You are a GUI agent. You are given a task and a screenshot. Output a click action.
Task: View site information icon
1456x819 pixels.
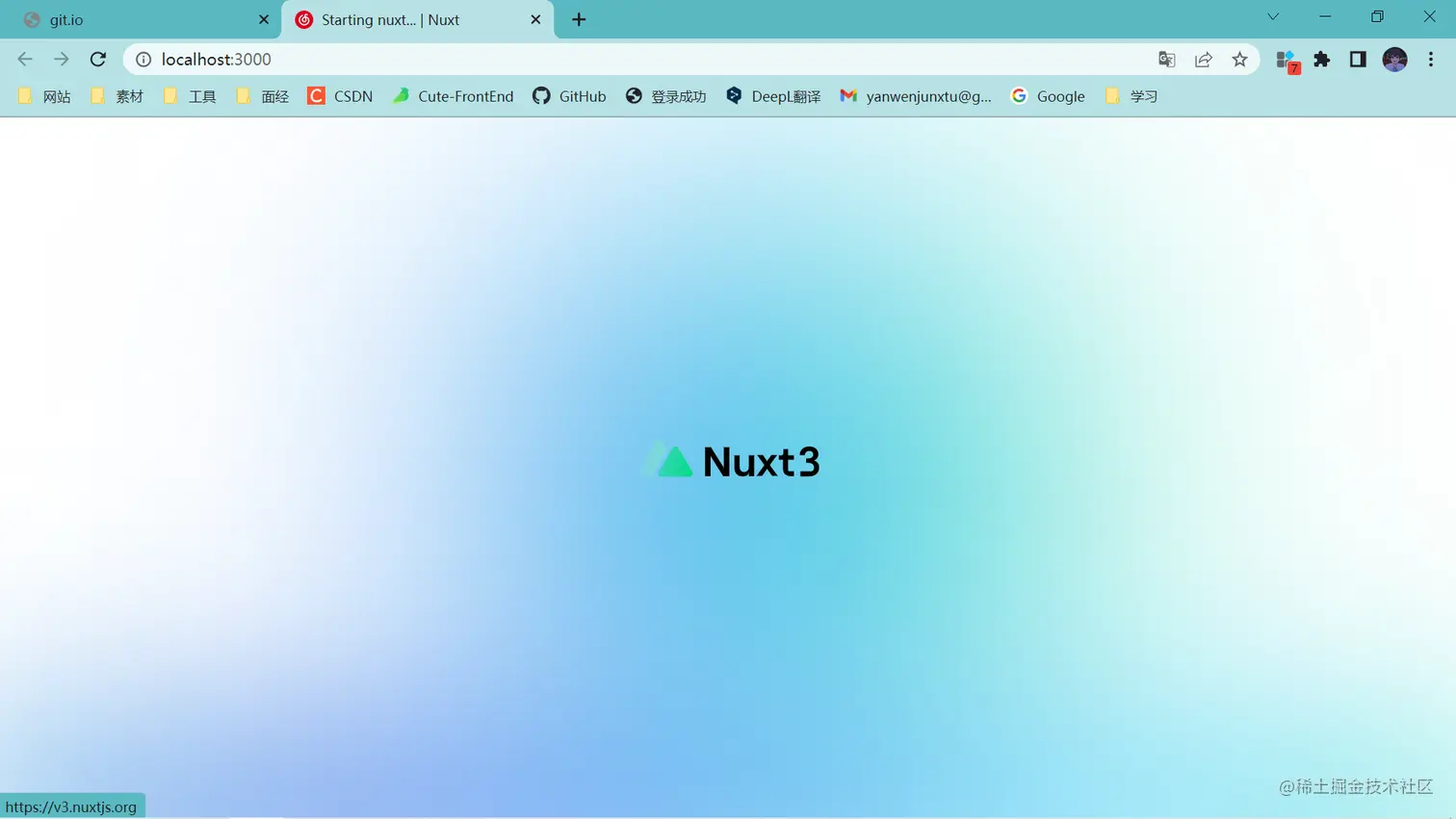[x=143, y=60]
